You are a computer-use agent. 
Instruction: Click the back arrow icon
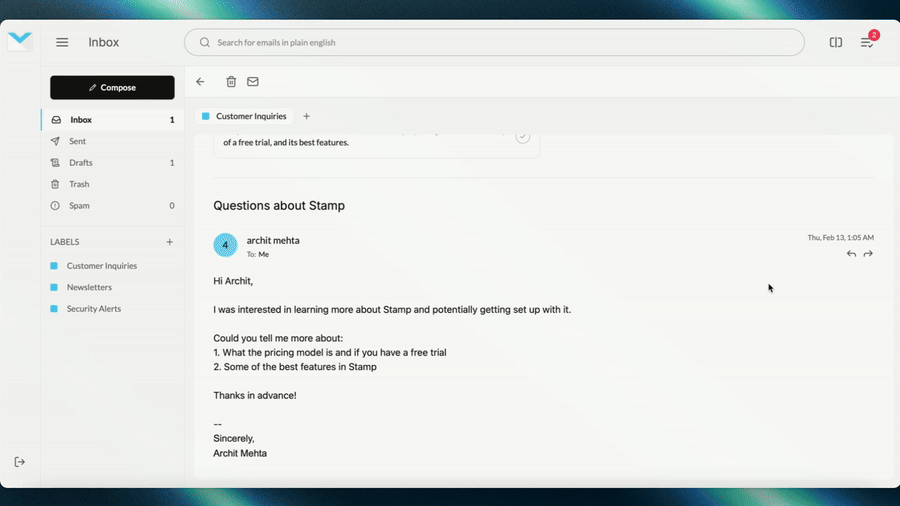(200, 82)
